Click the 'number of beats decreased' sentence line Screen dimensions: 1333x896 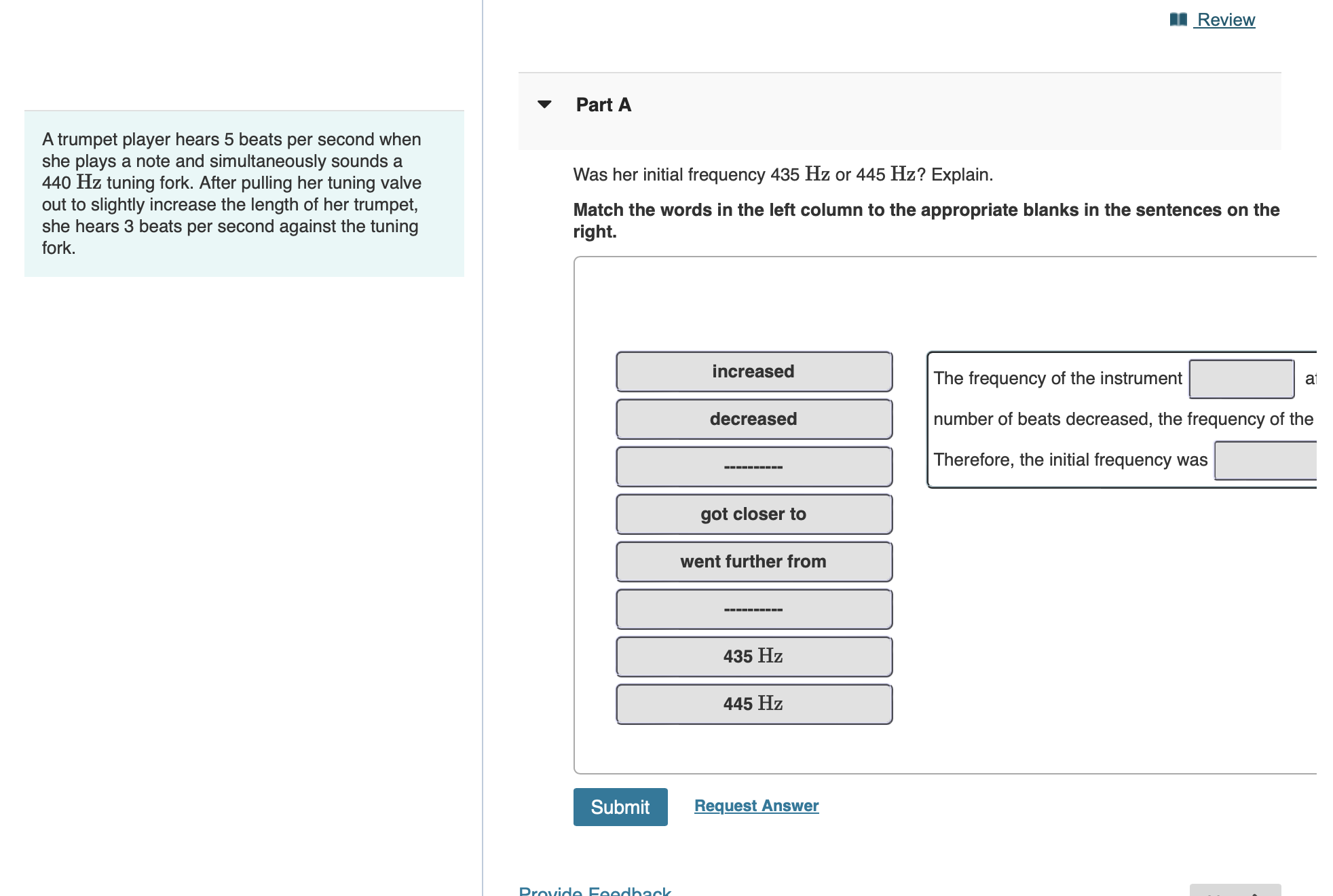tap(1123, 419)
